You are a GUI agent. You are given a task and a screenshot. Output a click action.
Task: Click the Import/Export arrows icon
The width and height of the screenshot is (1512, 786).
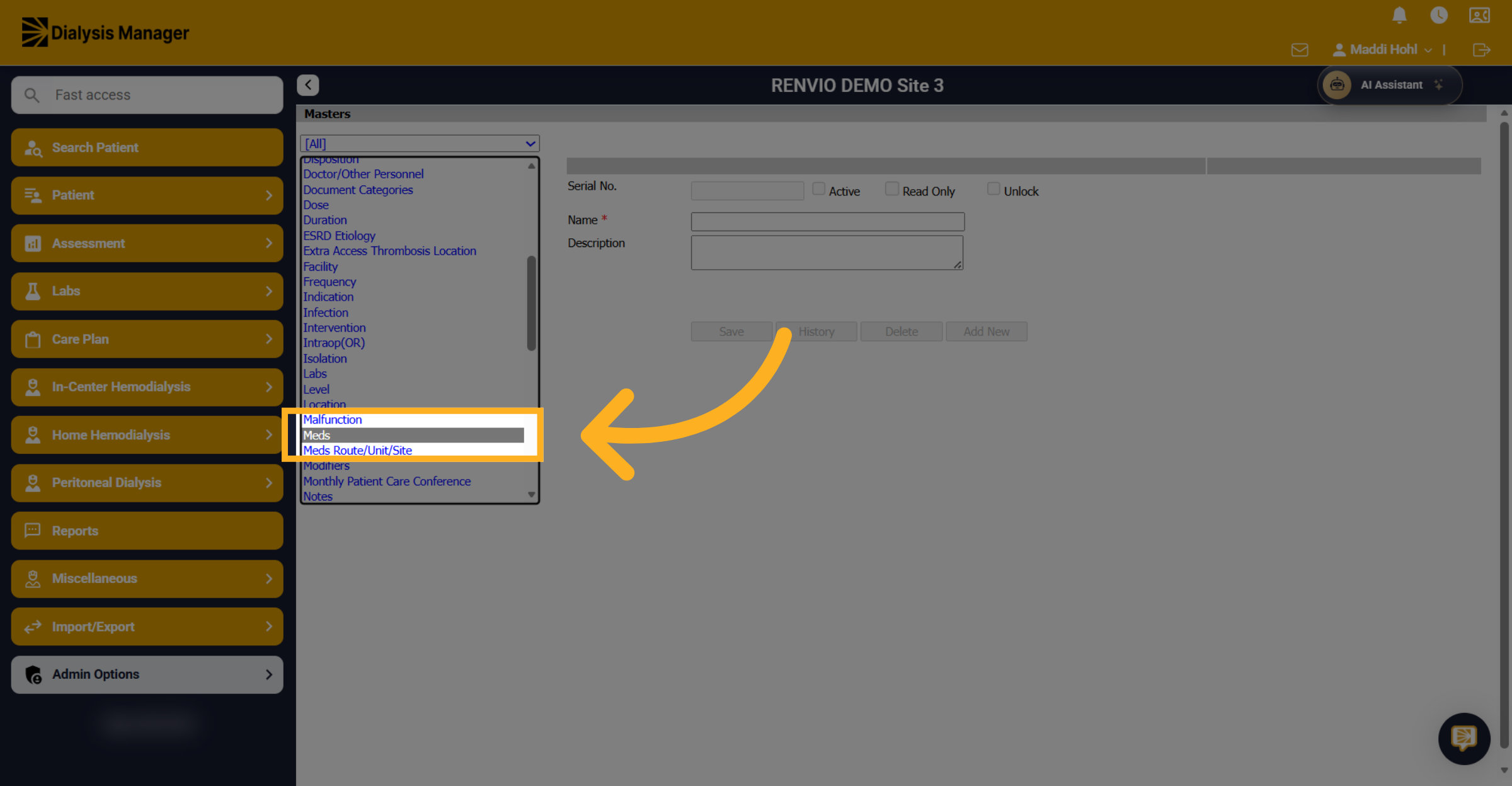[33, 627]
